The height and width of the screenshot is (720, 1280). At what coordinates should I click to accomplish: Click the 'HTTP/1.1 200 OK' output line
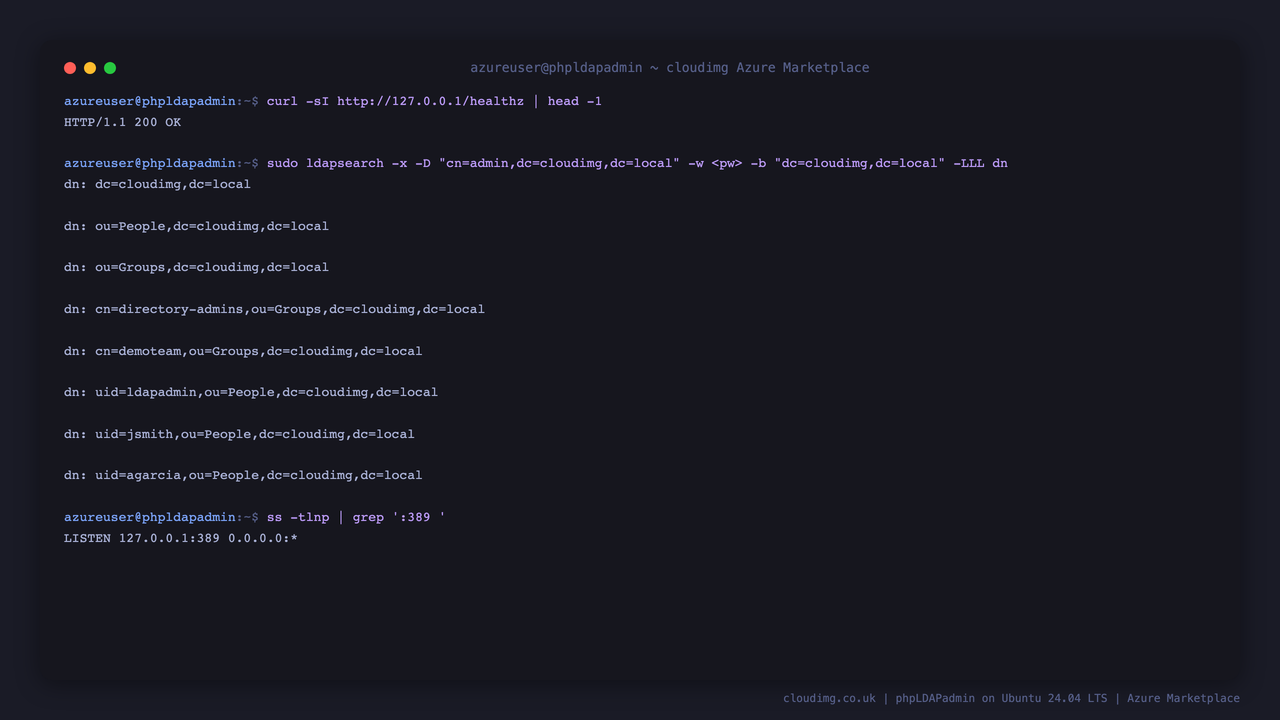[122, 122]
